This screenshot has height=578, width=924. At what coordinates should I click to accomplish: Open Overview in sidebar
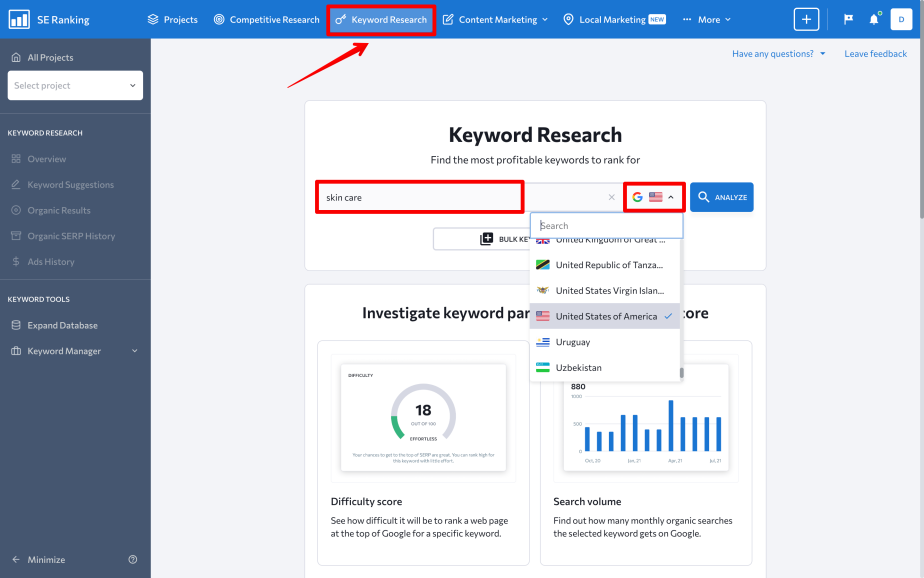39,158
